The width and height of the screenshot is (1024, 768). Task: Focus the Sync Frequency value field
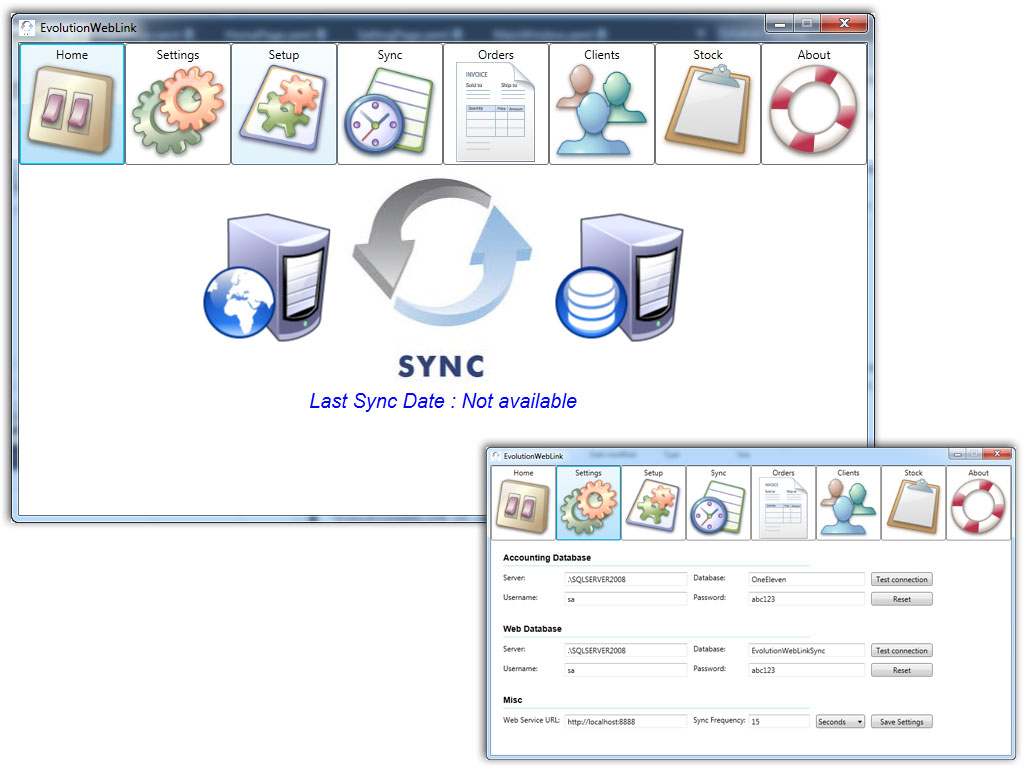click(779, 722)
